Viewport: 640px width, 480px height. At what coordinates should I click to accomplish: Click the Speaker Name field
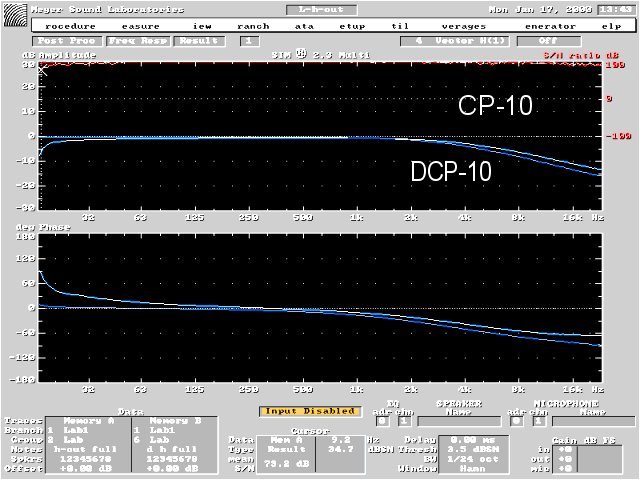coord(459,421)
